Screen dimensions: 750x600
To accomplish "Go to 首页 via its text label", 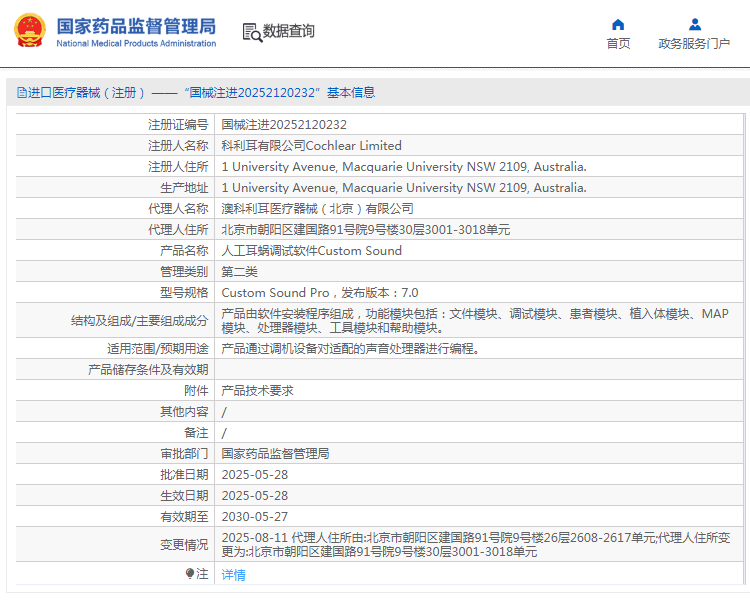I will (618, 44).
